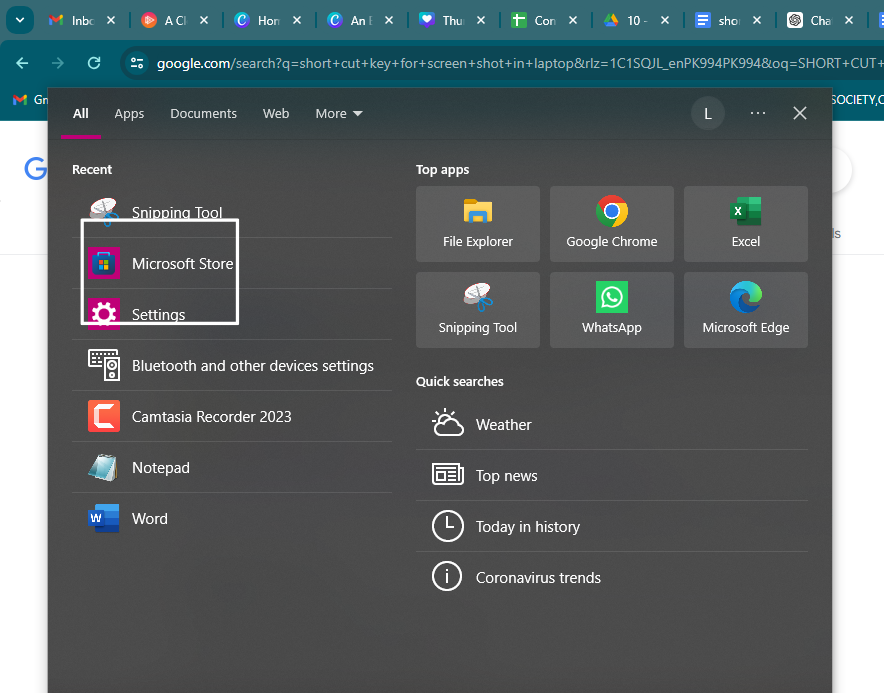The height and width of the screenshot is (693, 884).
Task: Launch the Snipping Tool from Top apps
Action: (477, 309)
